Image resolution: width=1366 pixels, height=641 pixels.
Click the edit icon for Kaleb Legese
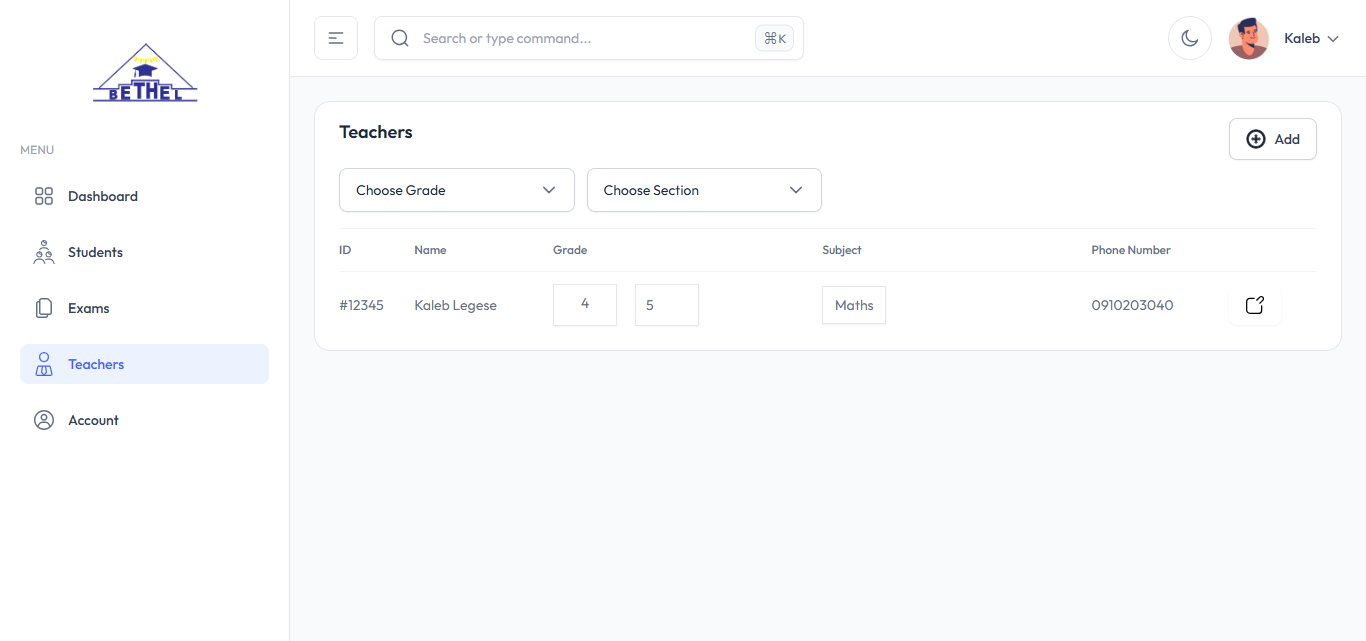1254,305
